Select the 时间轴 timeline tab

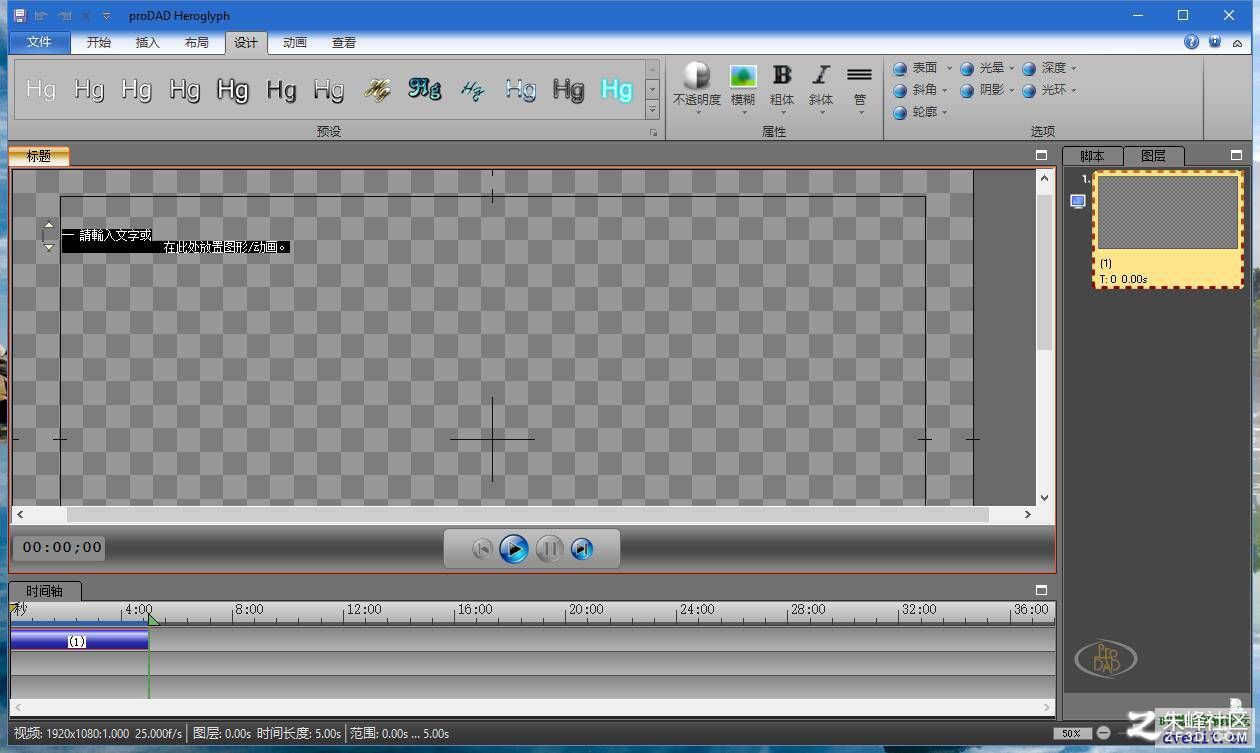click(44, 591)
